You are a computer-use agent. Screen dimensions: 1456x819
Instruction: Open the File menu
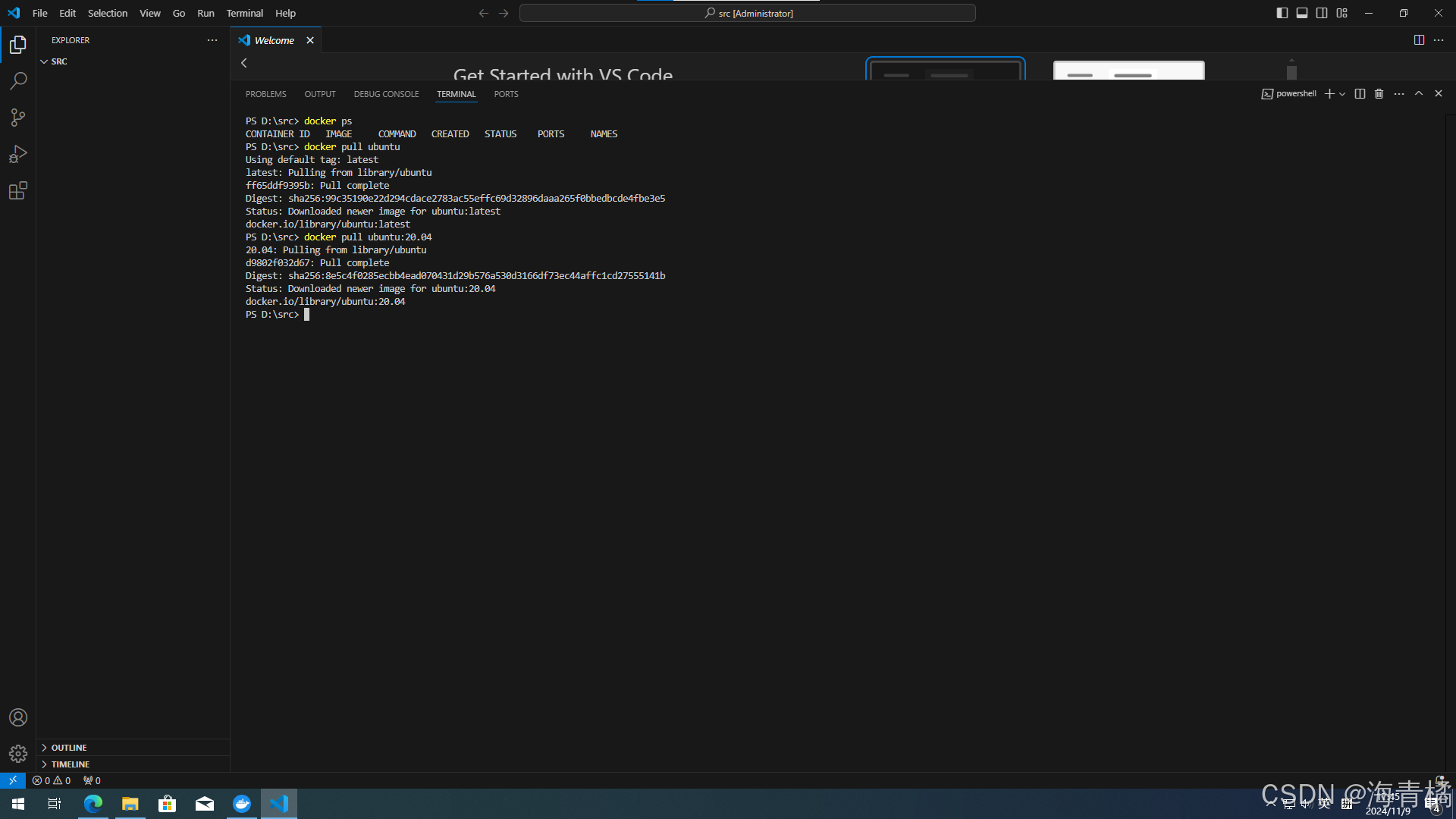click(x=40, y=13)
